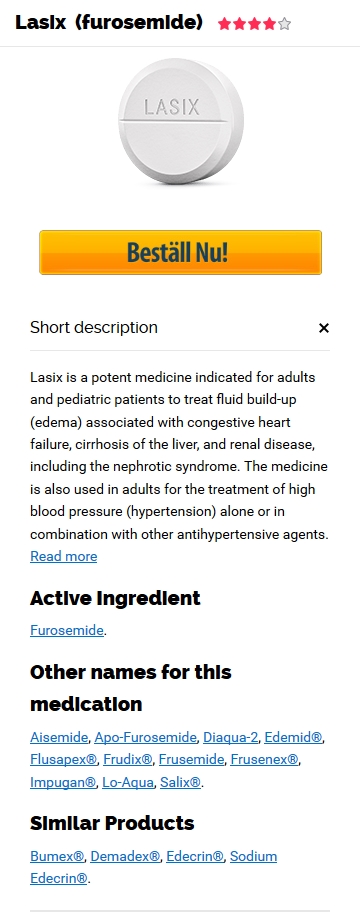Click the Beställ Nu! order button
Screen dimensions: 360x912
click(x=180, y=252)
